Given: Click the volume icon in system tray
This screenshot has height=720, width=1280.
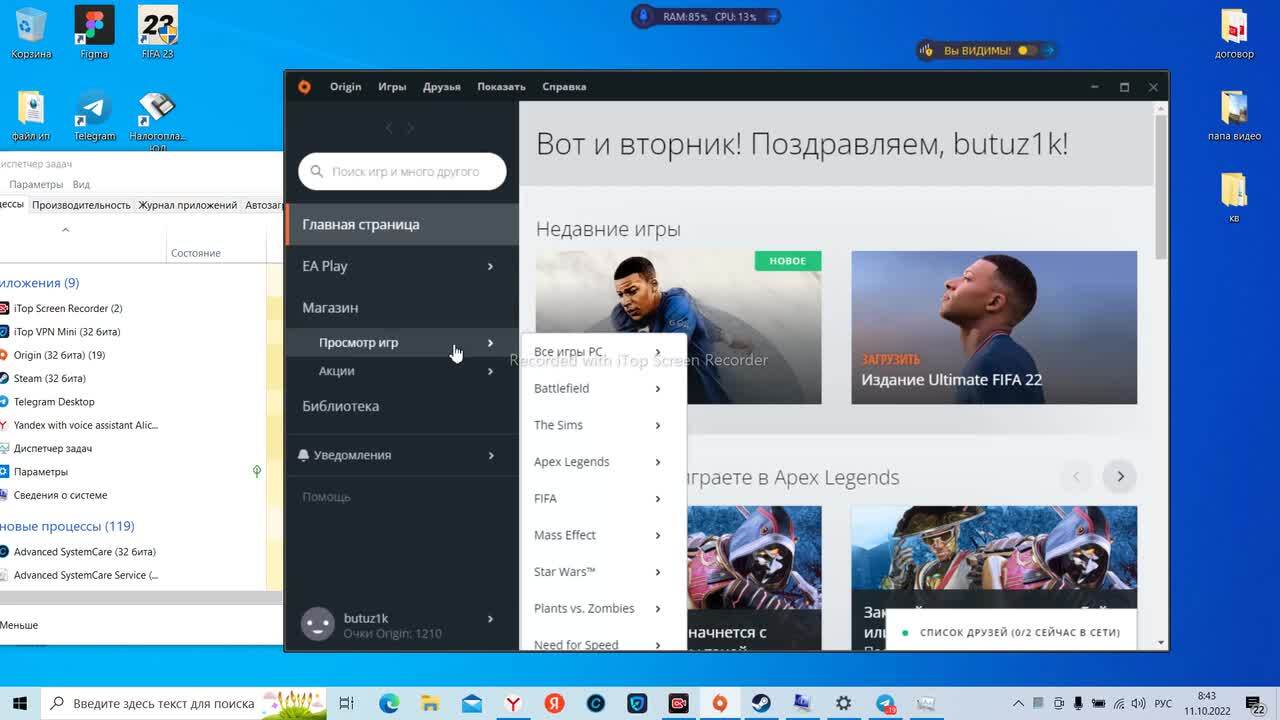Looking at the screenshot, I should point(1136,703).
